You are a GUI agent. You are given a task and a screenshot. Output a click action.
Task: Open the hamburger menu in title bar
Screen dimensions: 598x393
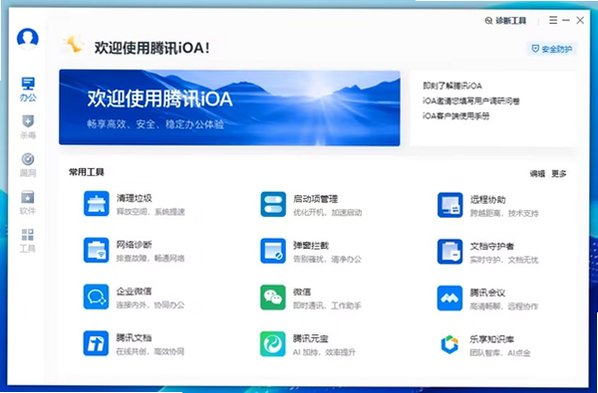tap(553, 20)
